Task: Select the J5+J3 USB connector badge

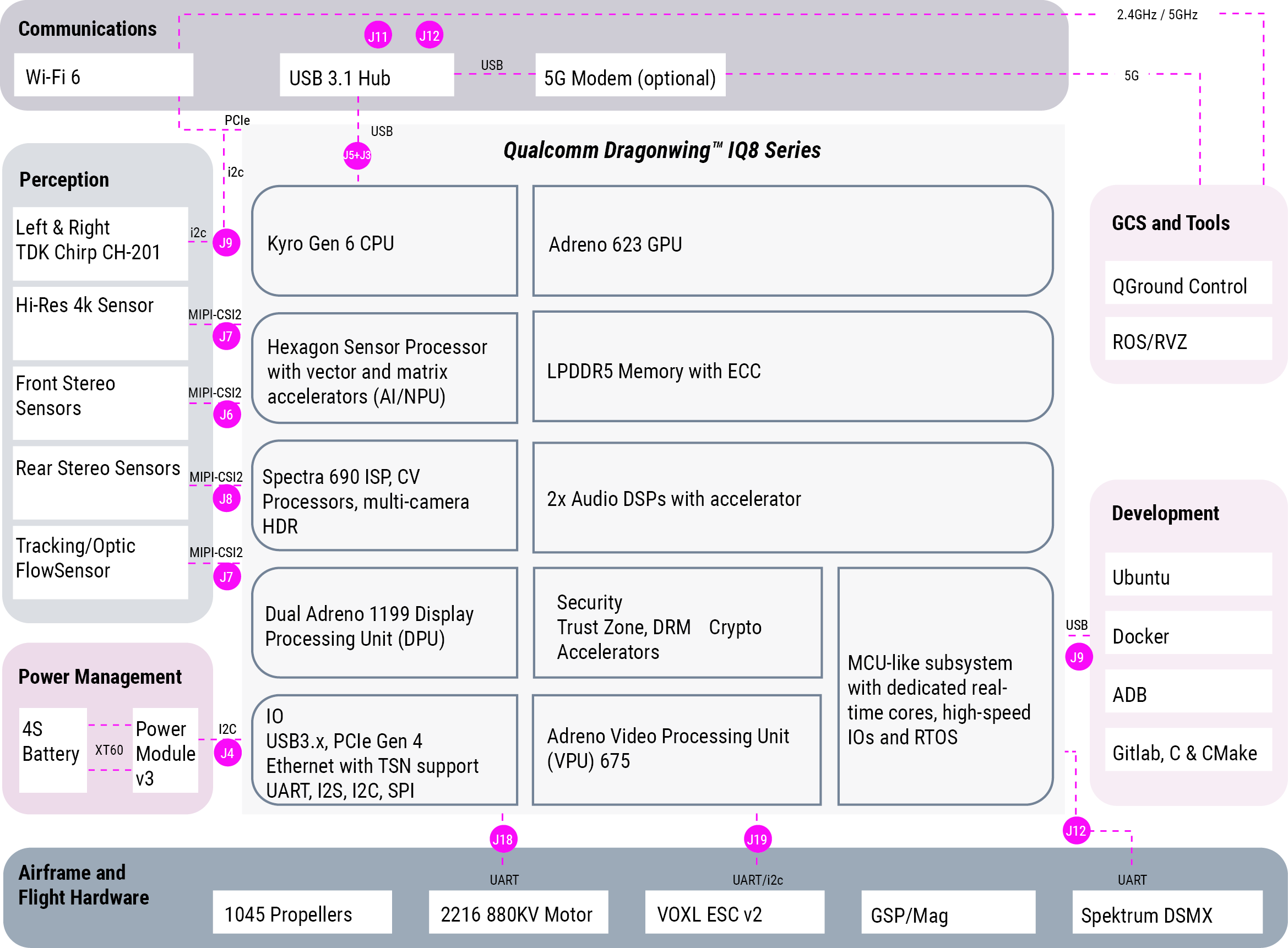Action: (x=357, y=155)
